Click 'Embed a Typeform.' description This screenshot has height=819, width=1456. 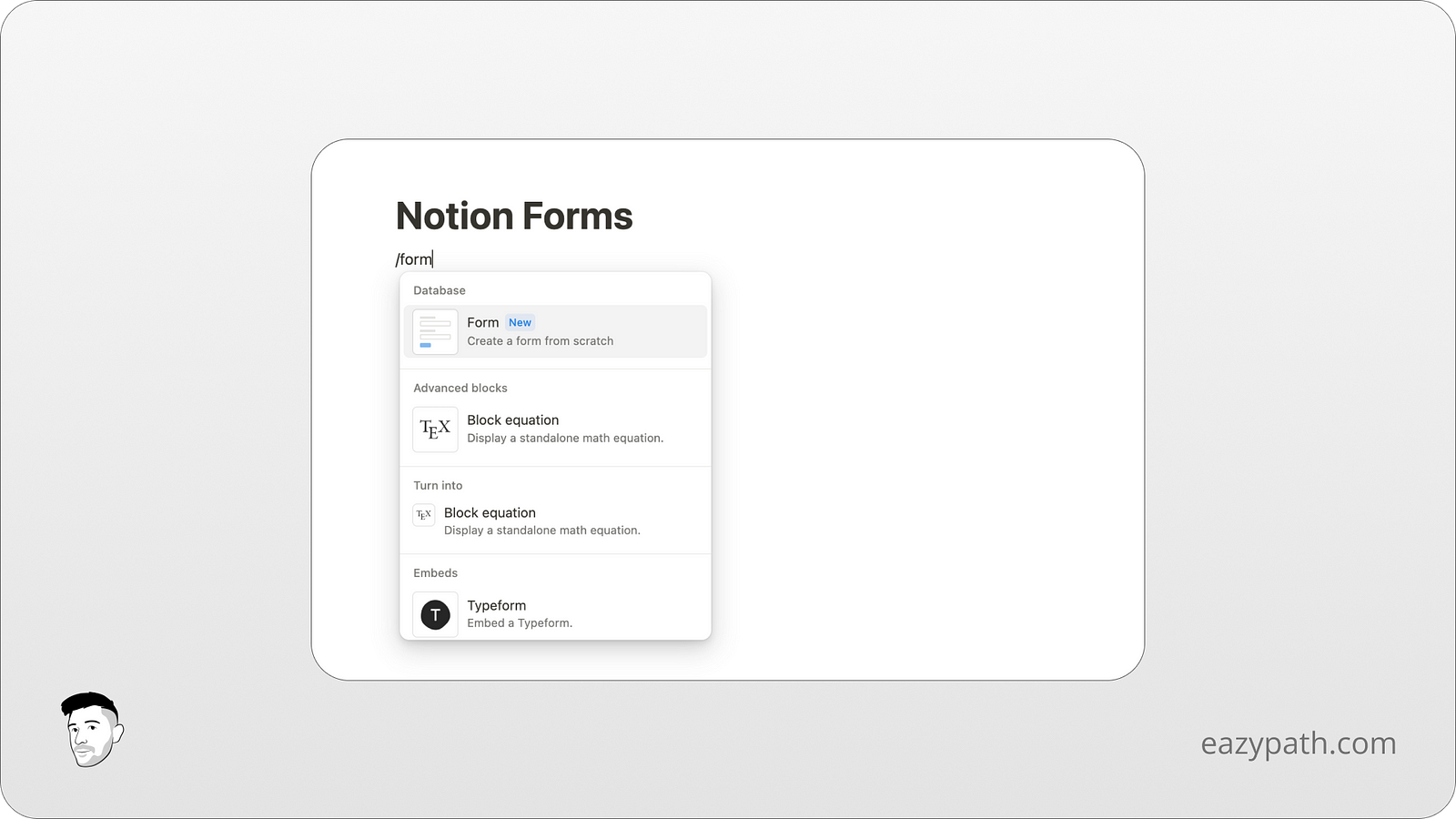pos(520,623)
